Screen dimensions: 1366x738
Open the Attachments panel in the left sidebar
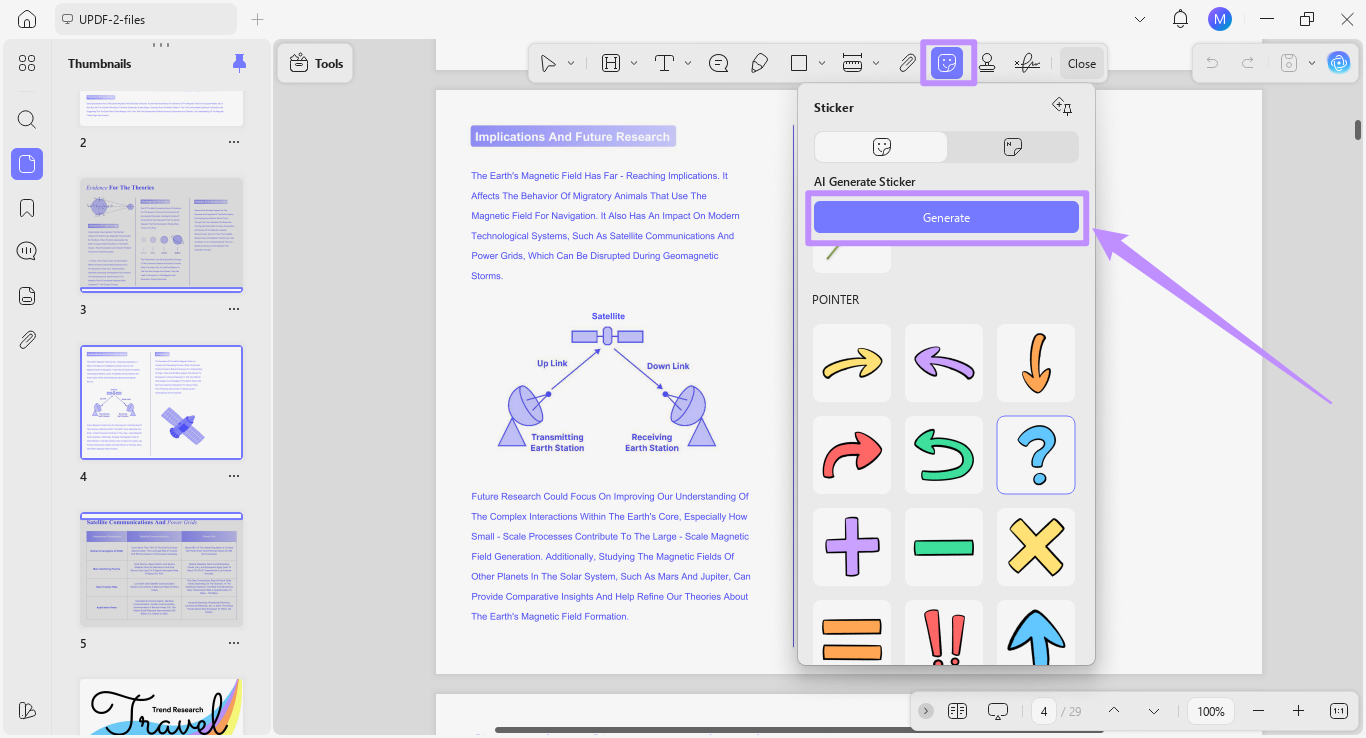(x=27, y=339)
